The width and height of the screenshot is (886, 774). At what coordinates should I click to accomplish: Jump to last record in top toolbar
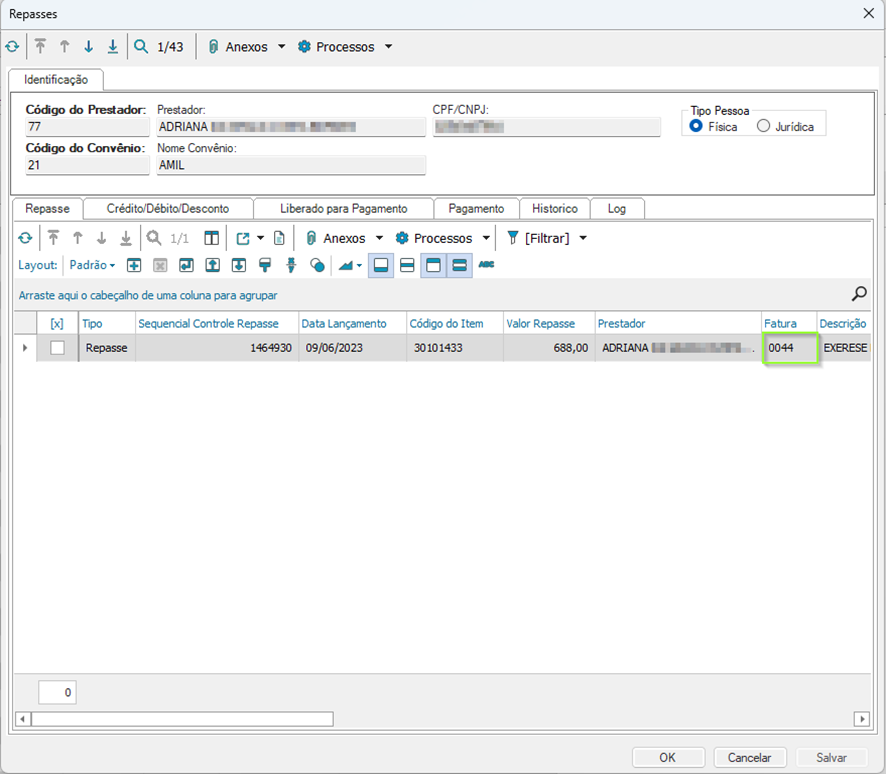tap(113, 46)
